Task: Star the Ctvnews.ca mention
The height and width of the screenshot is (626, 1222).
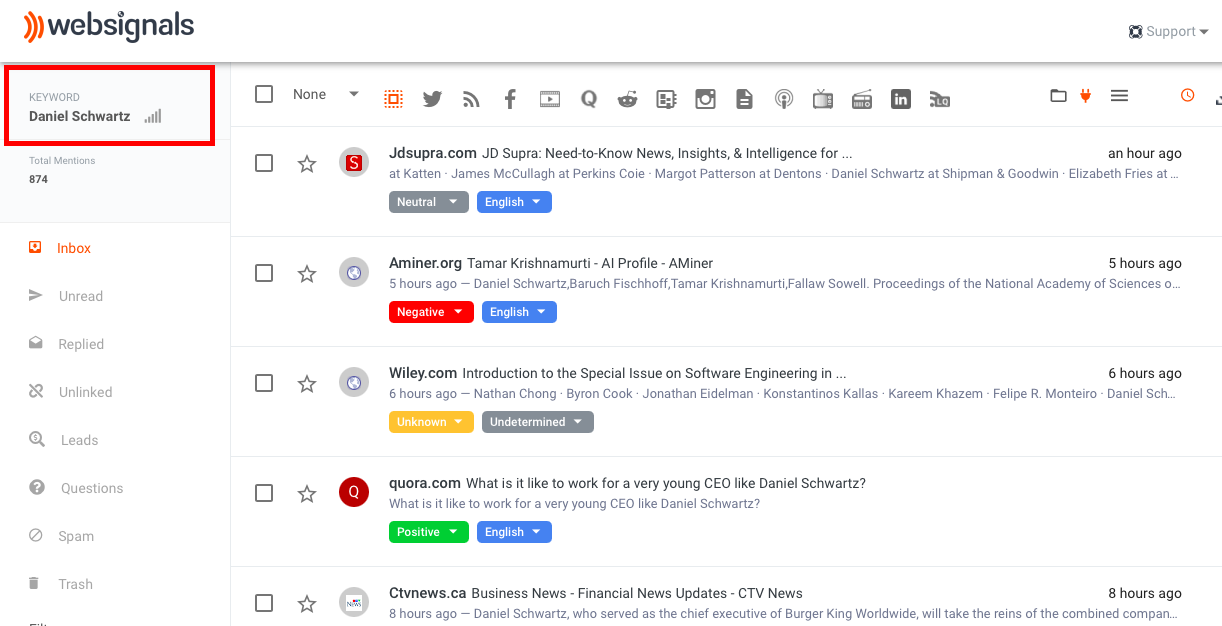Action: pyautogui.click(x=307, y=603)
